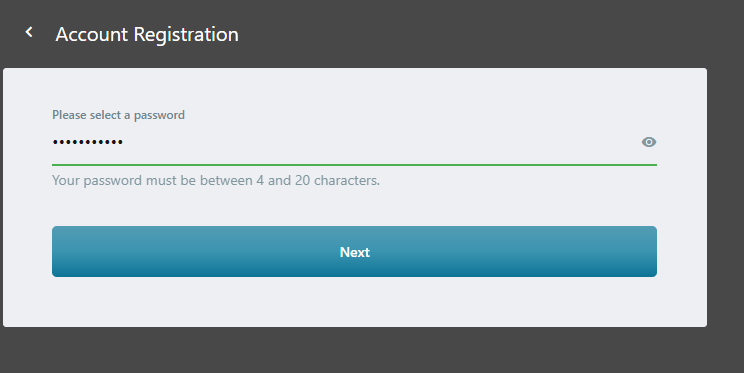The height and width of the screenshot is (373, 744).
Task: Click the Next button
Action: pos(354,252)
